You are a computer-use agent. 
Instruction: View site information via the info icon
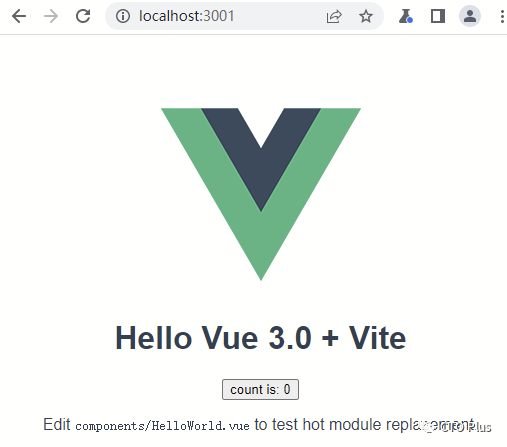[x=123, y=16]
